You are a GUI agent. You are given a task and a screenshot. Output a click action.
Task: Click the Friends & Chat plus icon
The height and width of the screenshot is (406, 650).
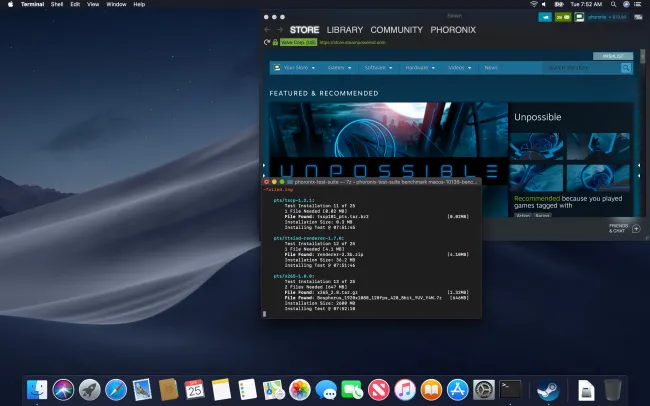pyautogui.click(x=636, y=229)
